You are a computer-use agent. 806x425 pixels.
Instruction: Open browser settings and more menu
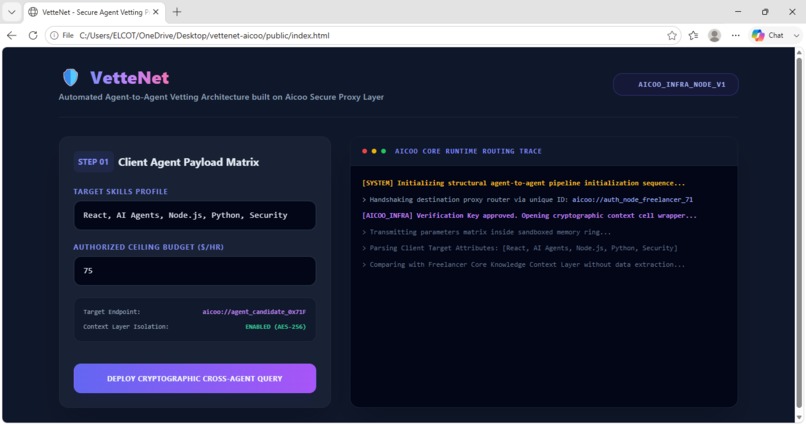coord(736,35)
